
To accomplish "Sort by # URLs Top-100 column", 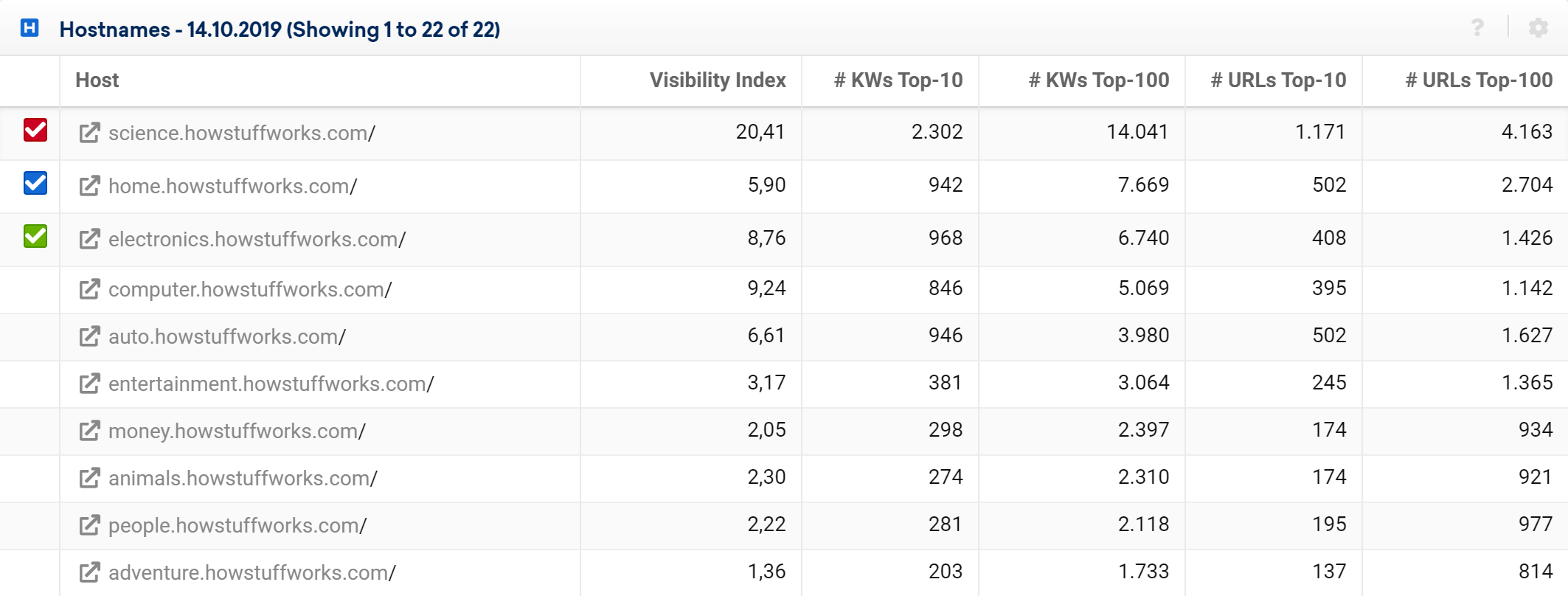I will tap(1479, 80).
